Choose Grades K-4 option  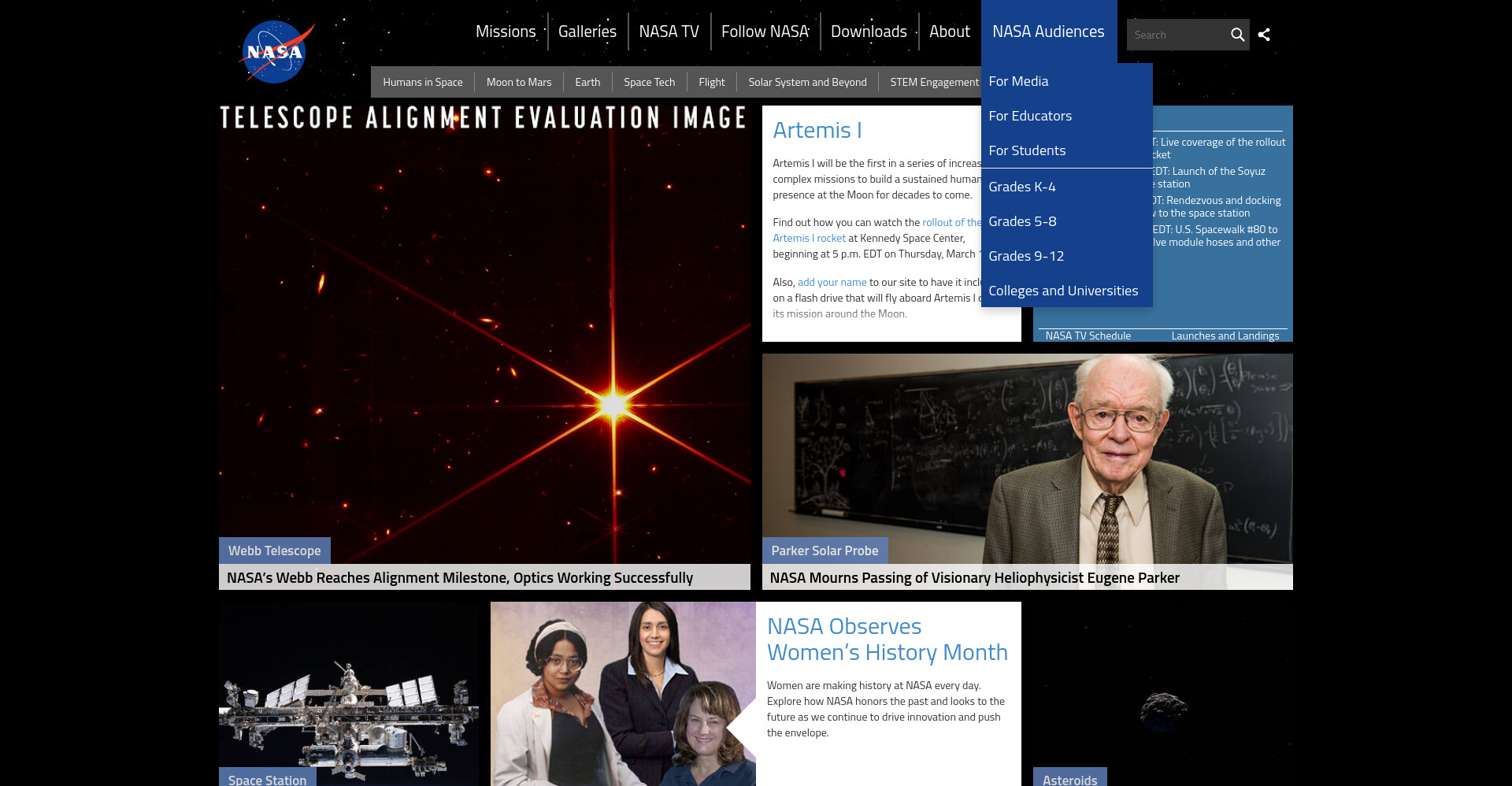pyautogui.click(x=1066, y=187)
